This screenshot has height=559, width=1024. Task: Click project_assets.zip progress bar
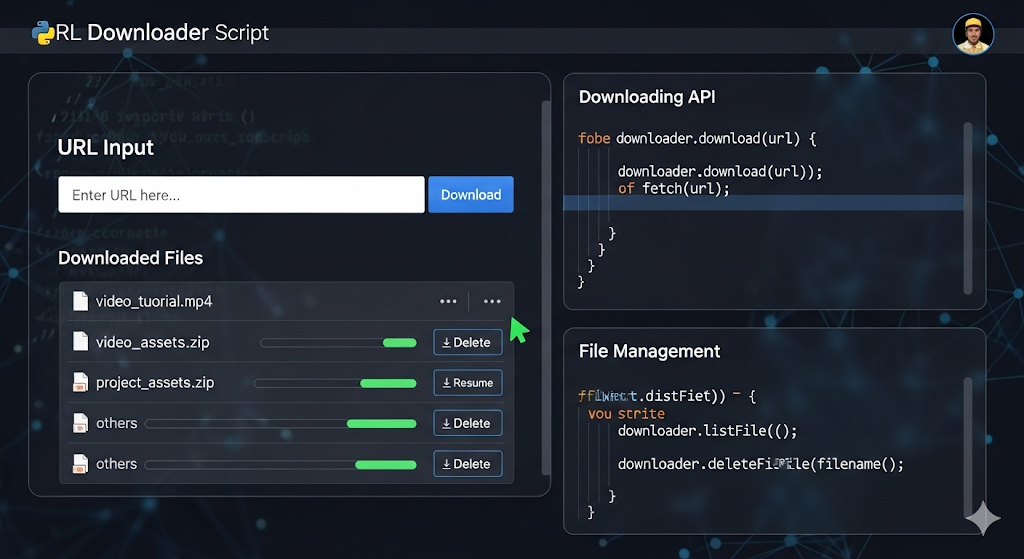(x=335, y=383)
